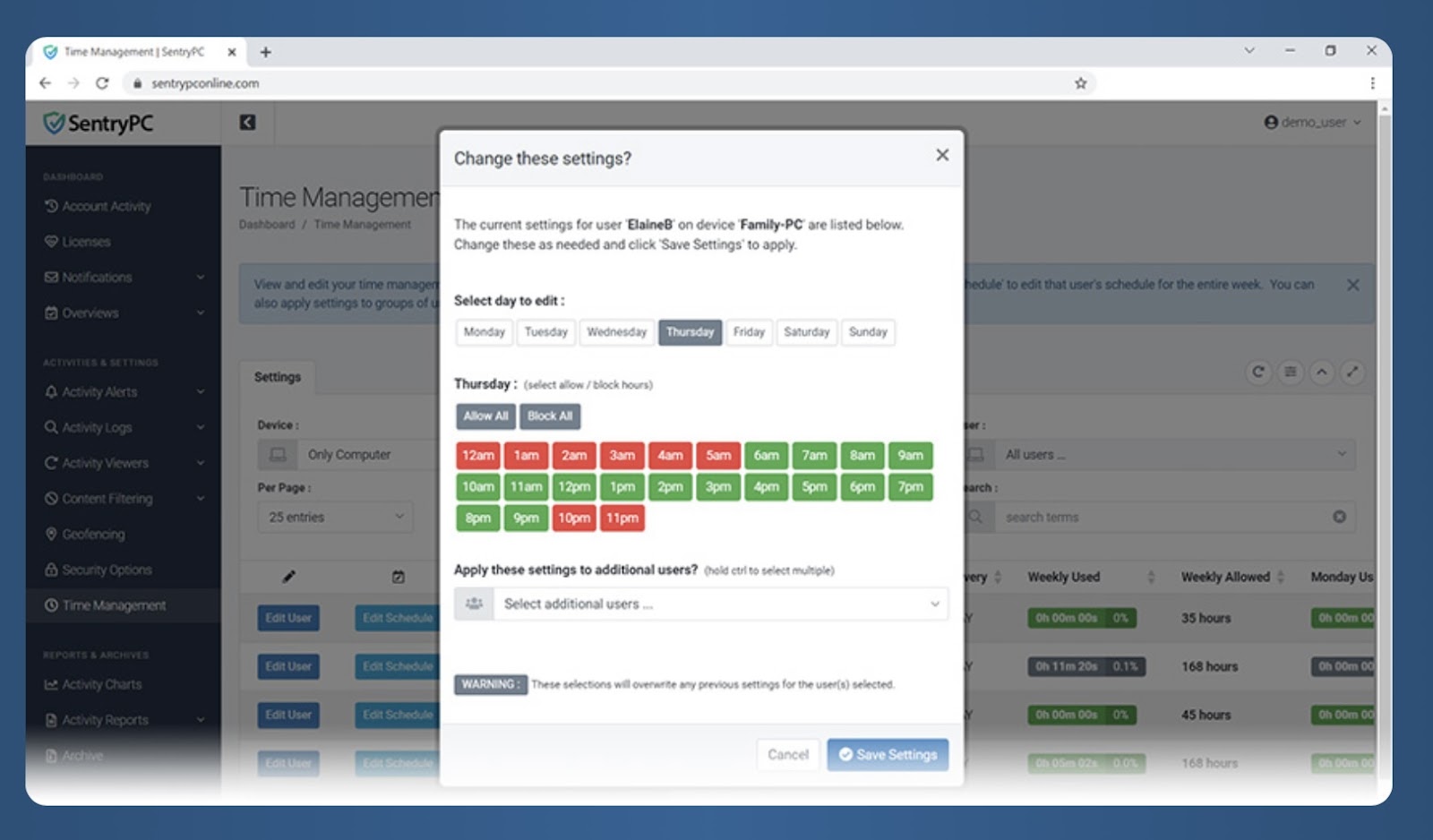Dismiss the blue info banner
Screen dimensions: 1433x840
pos(1353,285)
